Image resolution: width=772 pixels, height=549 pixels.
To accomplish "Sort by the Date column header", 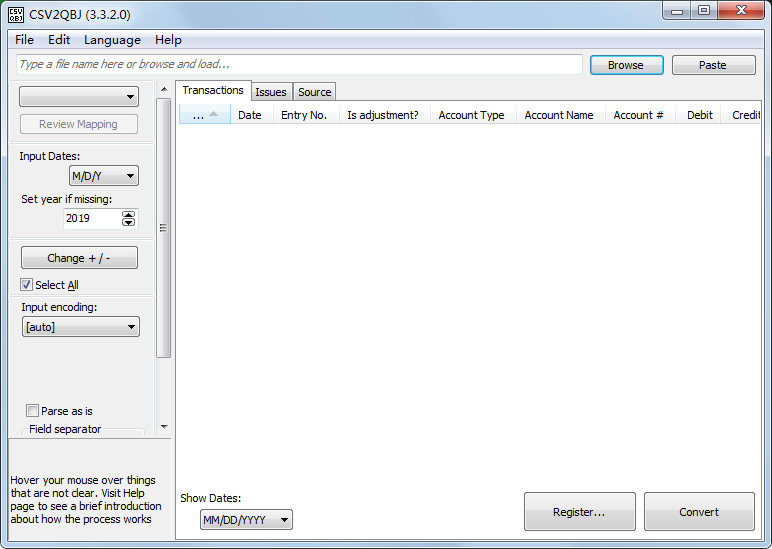I will coord(250,115).
